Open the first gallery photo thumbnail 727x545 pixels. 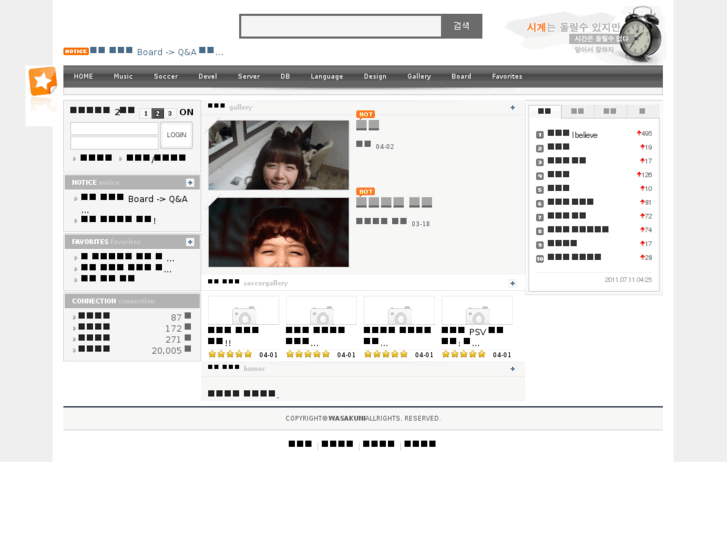click(x=279, y=155)
